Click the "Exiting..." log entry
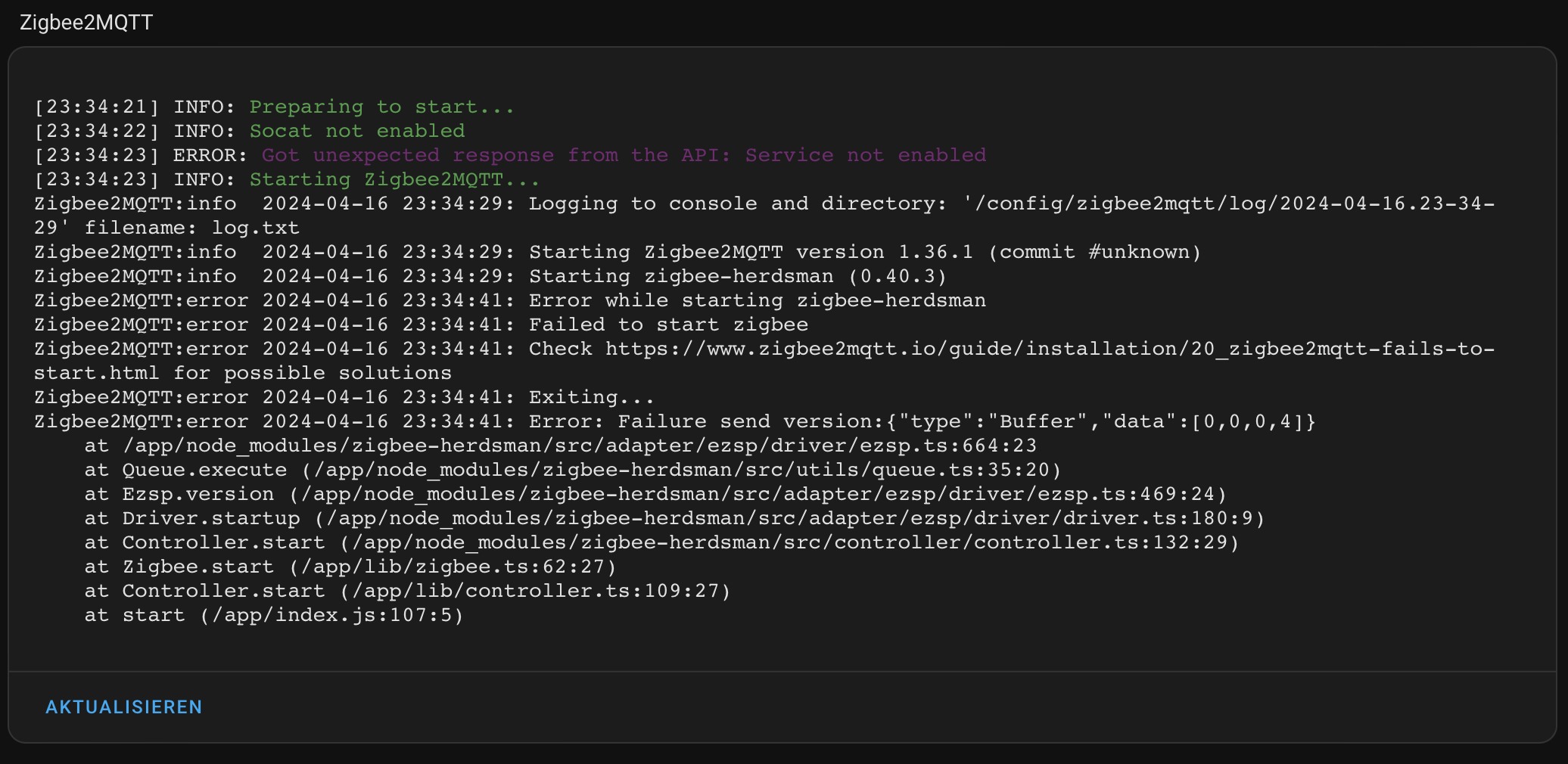 tap(591, 398)
